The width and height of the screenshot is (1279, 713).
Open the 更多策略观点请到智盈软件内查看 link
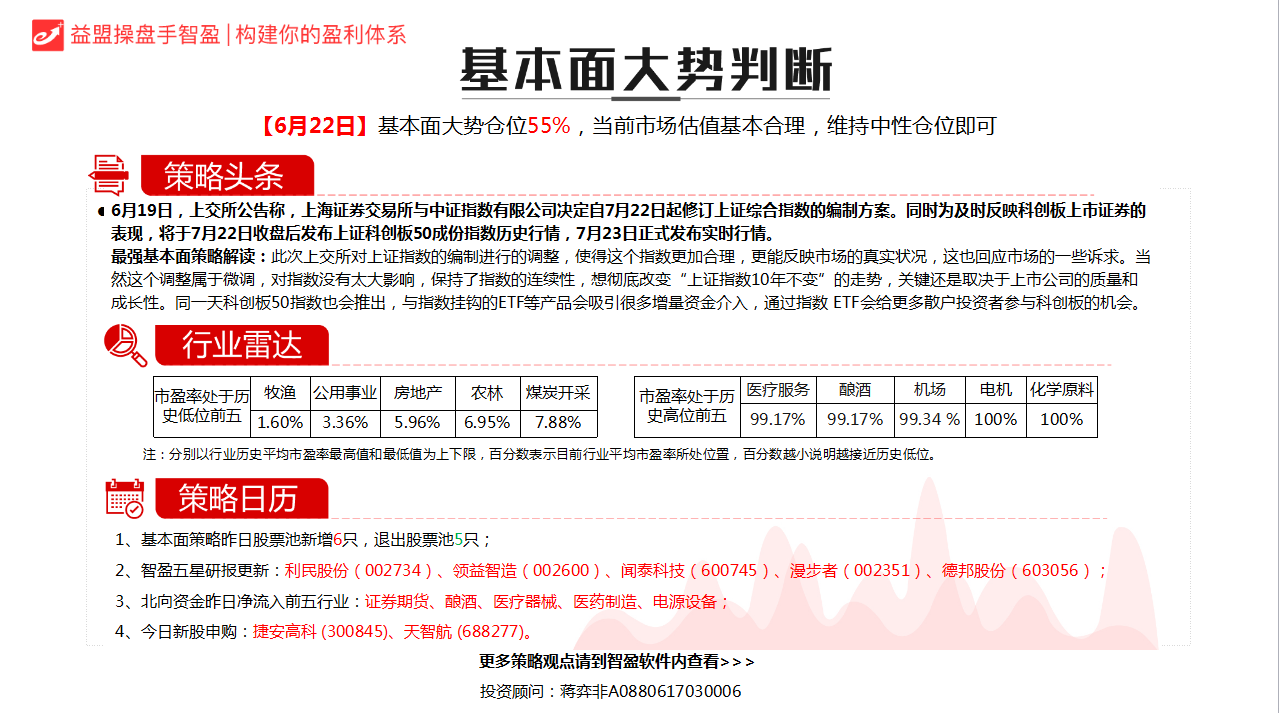coord(617,661)
